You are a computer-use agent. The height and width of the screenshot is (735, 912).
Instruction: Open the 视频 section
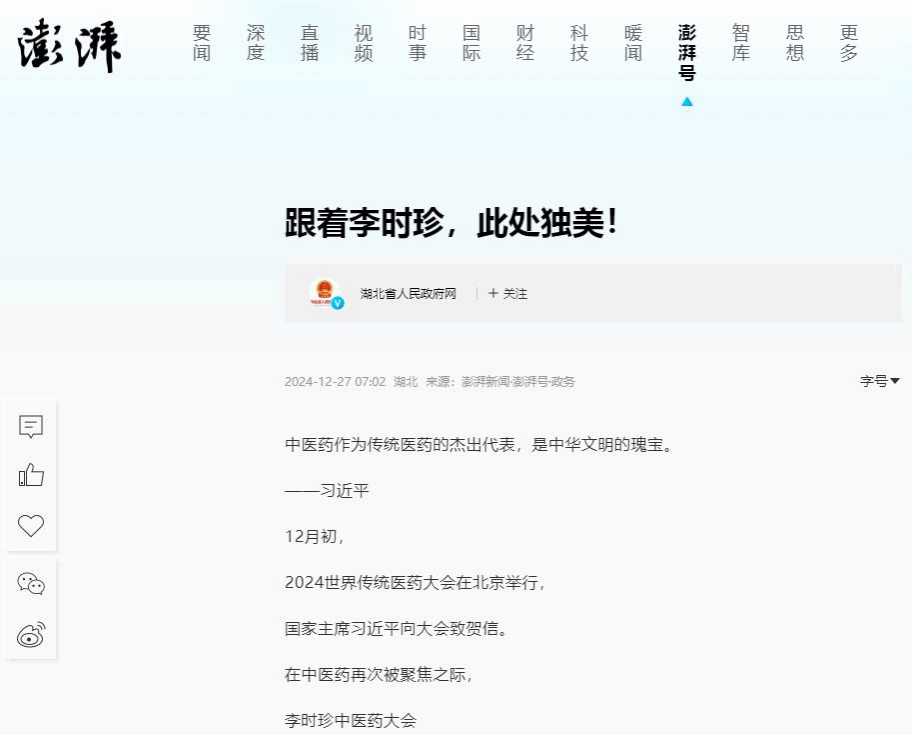(364, 44)
